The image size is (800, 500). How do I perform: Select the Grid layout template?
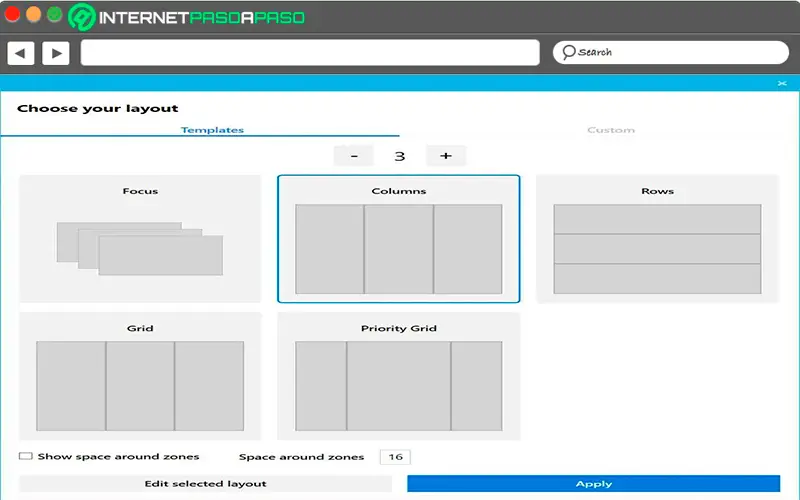click(140, 376)
